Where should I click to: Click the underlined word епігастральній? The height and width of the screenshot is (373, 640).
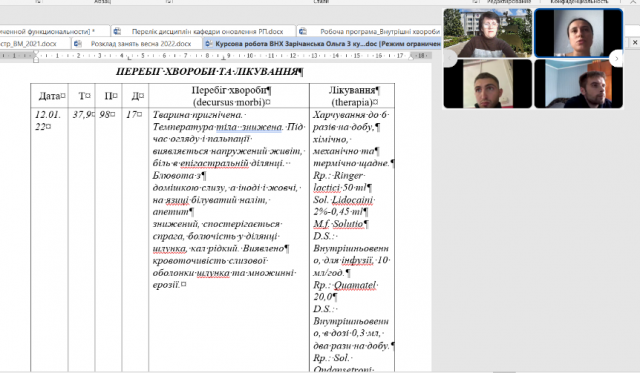(214, 163)
